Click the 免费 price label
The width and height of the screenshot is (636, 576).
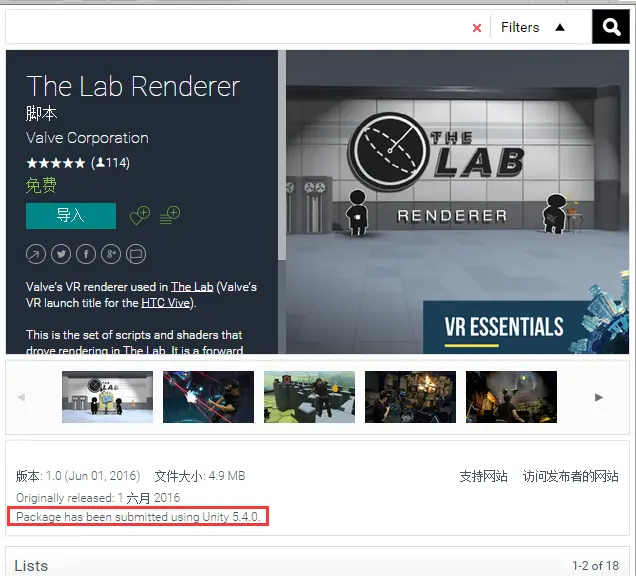[41, 185]
